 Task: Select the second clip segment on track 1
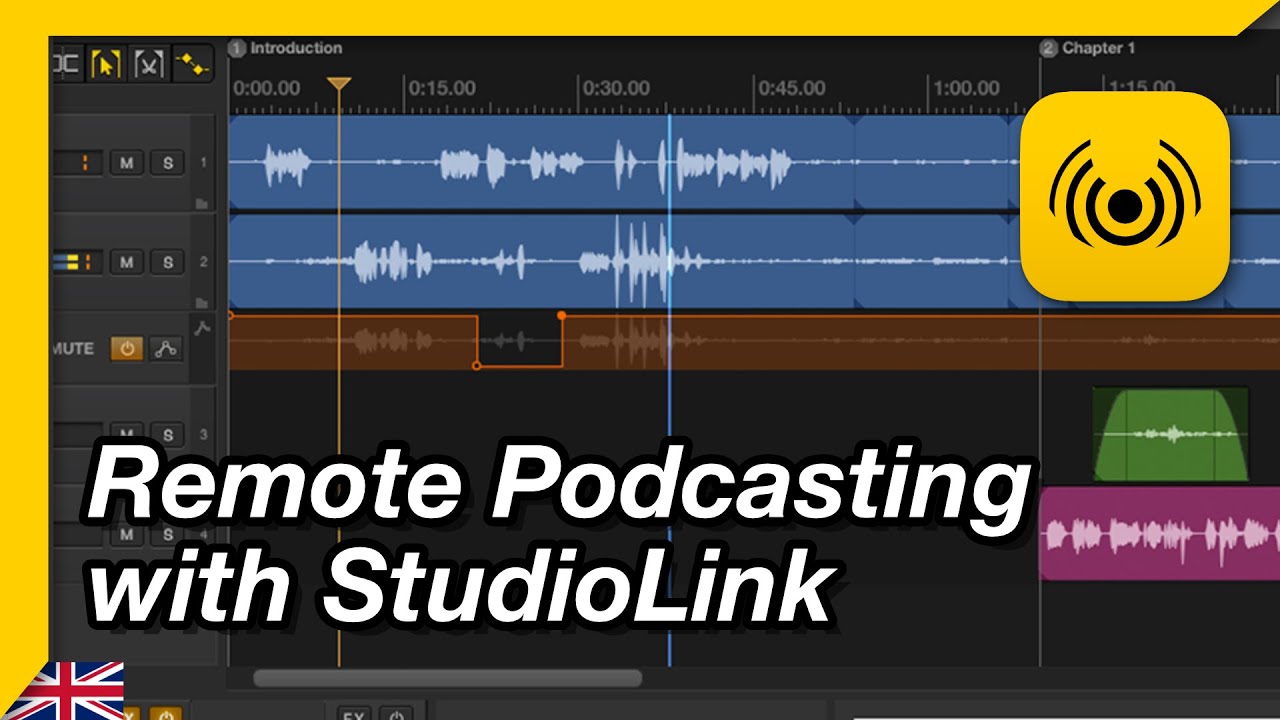pos(932,162)
